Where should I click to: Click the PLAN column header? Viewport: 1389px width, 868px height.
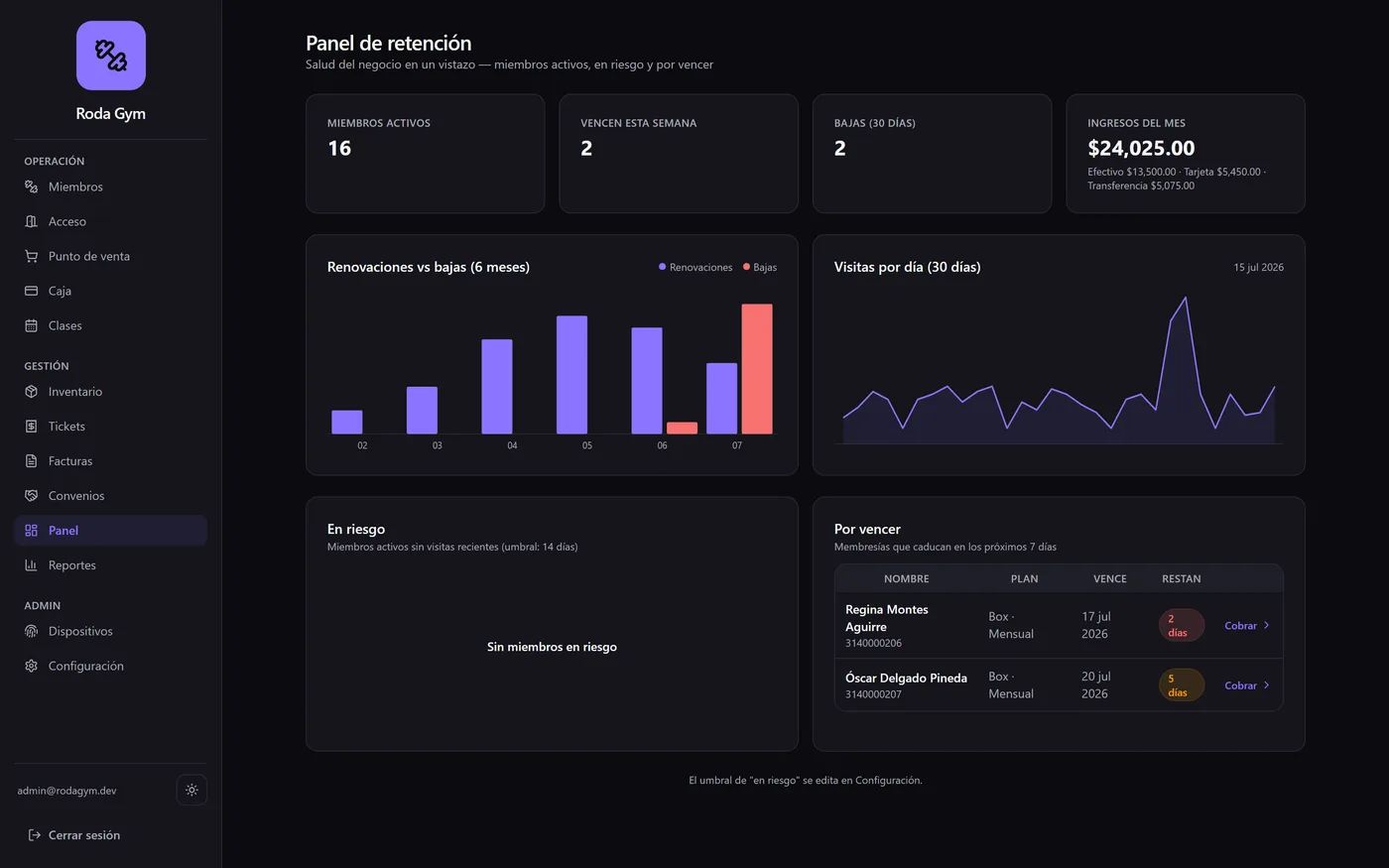click(x=1025, y=579)
